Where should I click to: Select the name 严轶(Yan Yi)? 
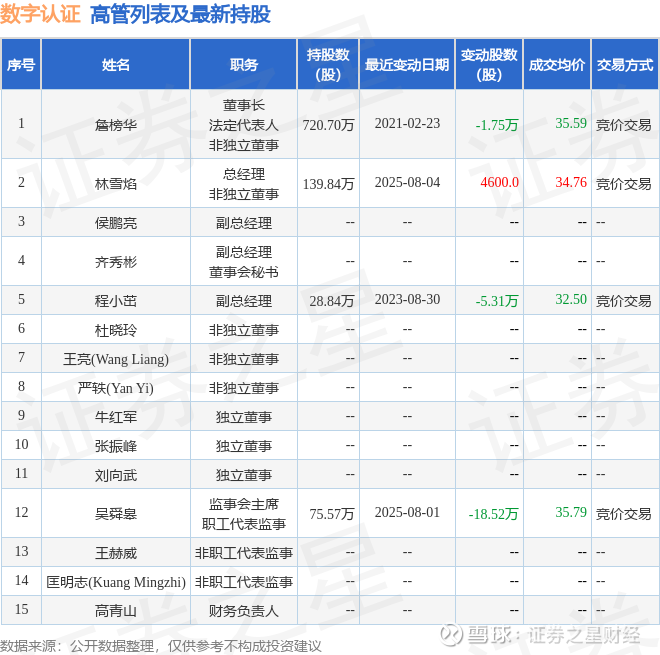click(116, 388)
